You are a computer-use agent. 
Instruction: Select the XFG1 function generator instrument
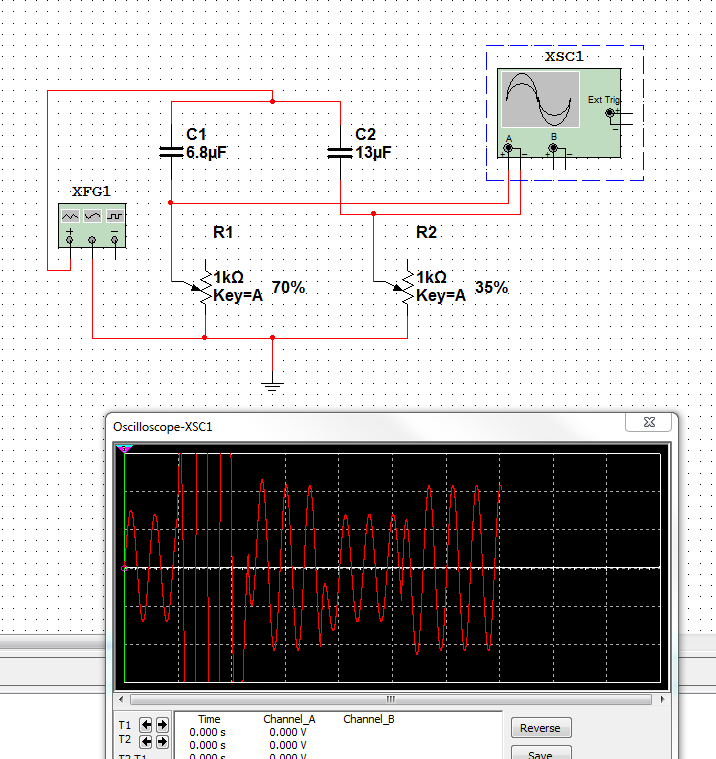(92, 226)
